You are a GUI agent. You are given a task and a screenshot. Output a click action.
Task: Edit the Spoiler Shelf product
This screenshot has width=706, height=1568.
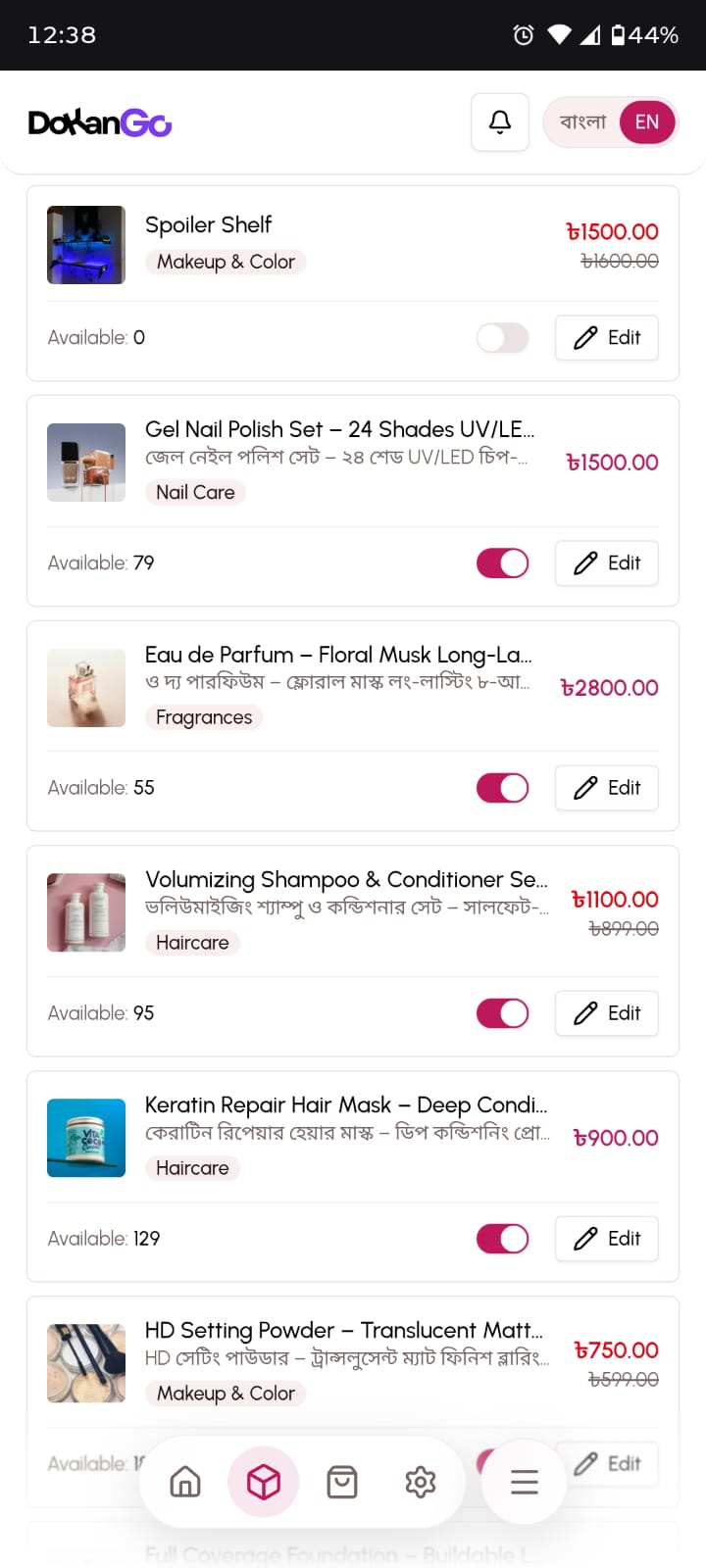(x=607, y=338)
